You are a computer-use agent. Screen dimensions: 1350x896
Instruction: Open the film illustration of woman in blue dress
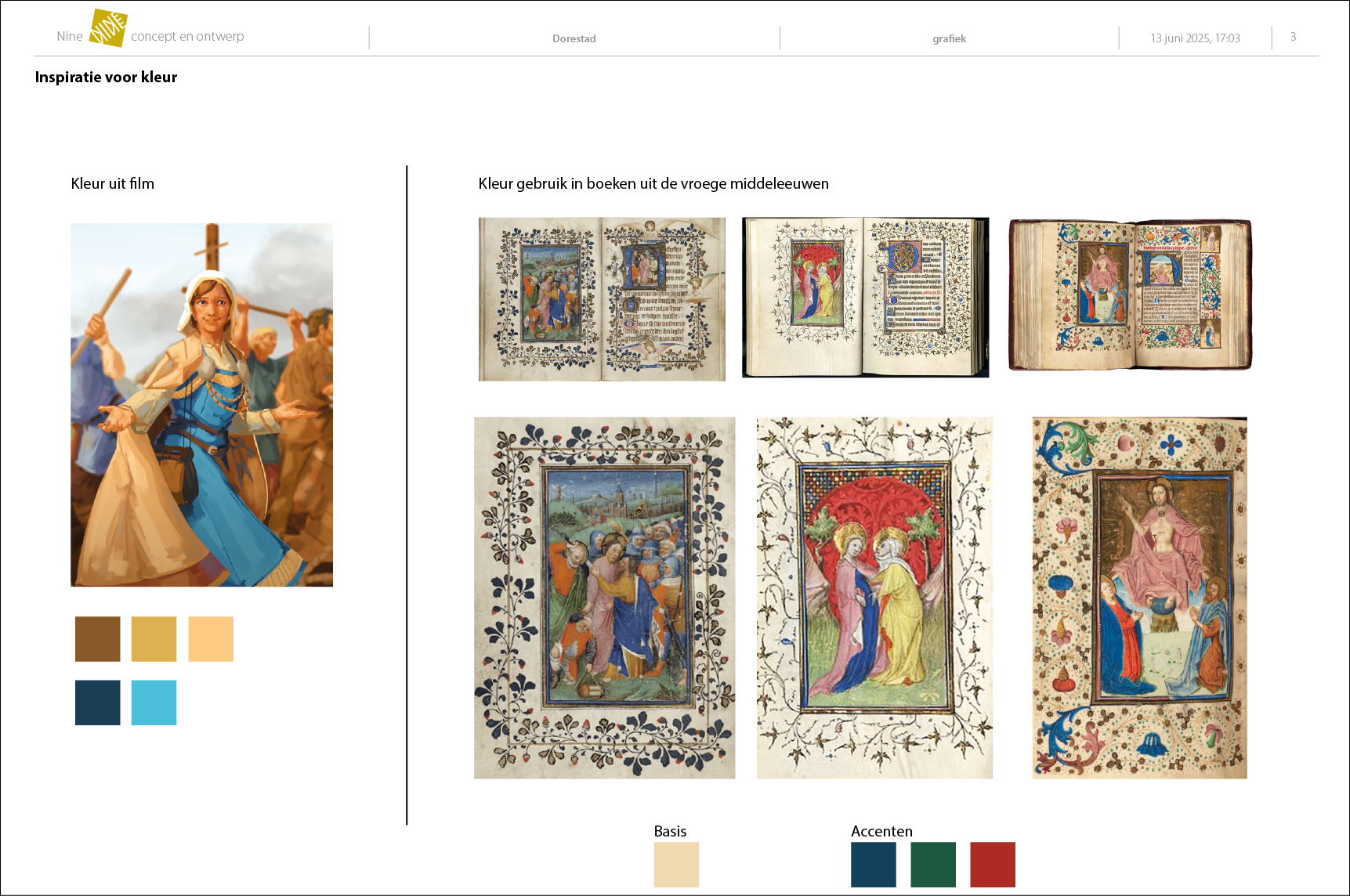tap(201, 405)
